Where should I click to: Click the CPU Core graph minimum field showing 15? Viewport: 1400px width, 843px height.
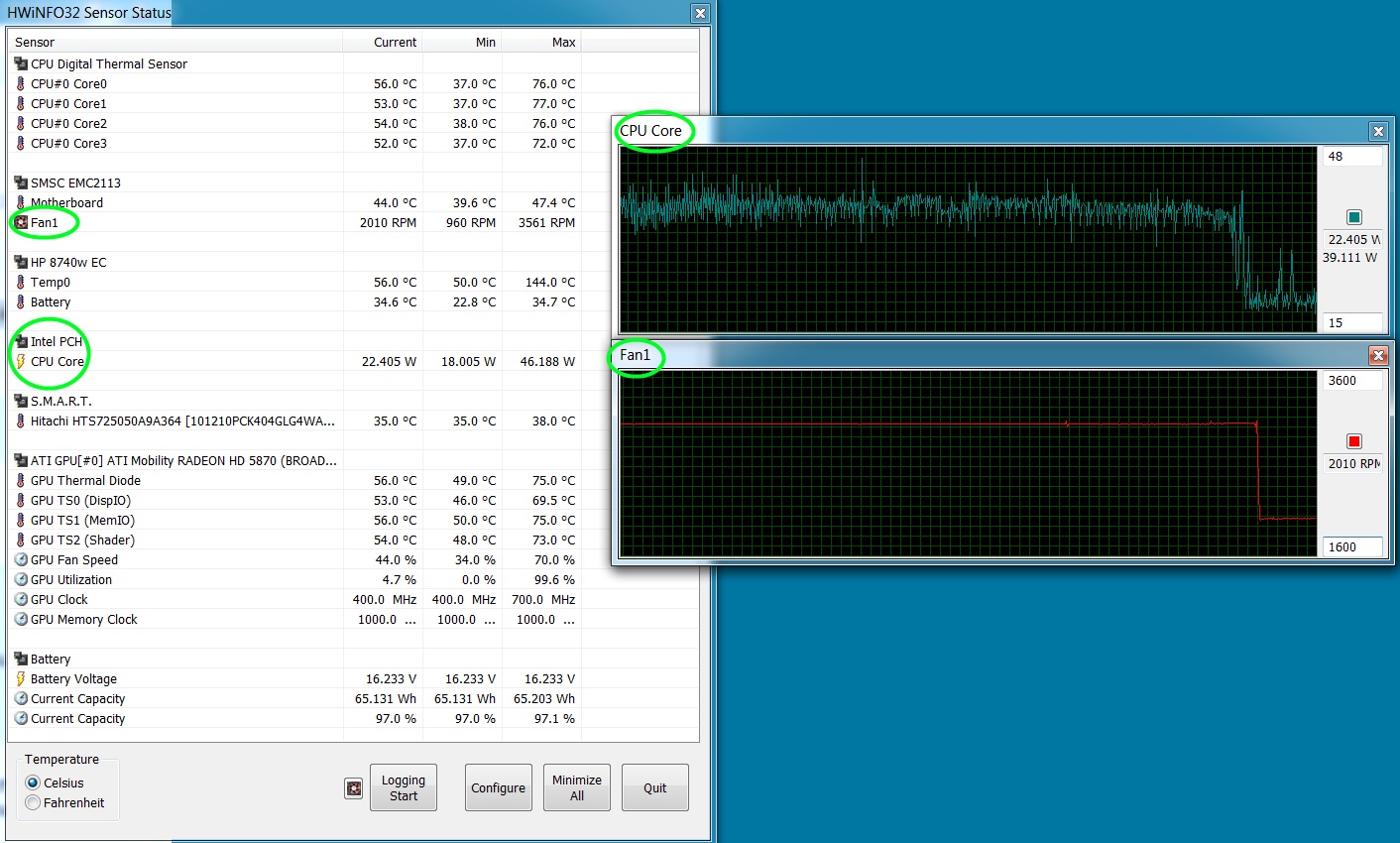click(1352, 322)
